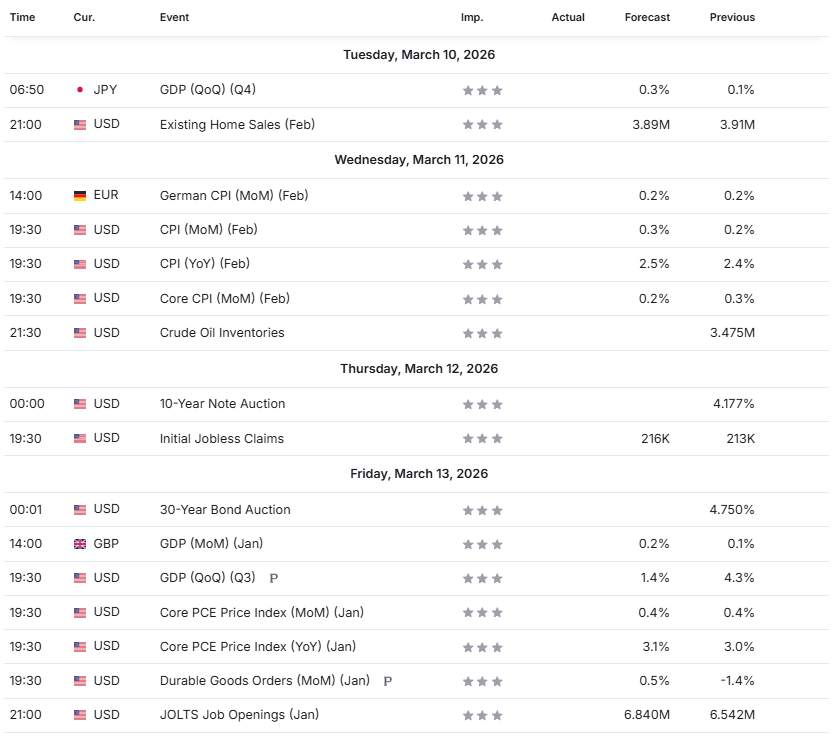This screenshot has width=833, height=736.
Task: Open the 30-Year Bond Auction event
Action: (225, 510)
